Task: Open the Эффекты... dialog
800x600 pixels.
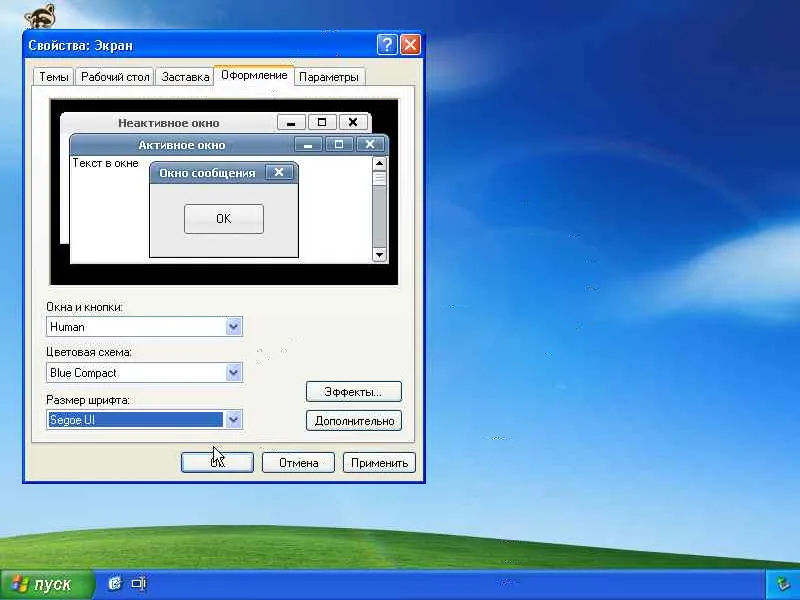Action: [354, 392]
